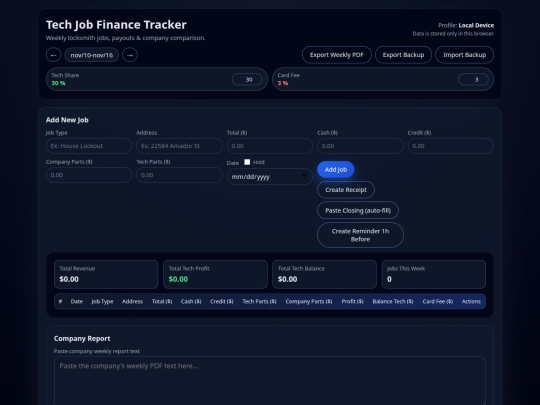
Task: Click the Actions column header
Action: click(x=471, y=301)
